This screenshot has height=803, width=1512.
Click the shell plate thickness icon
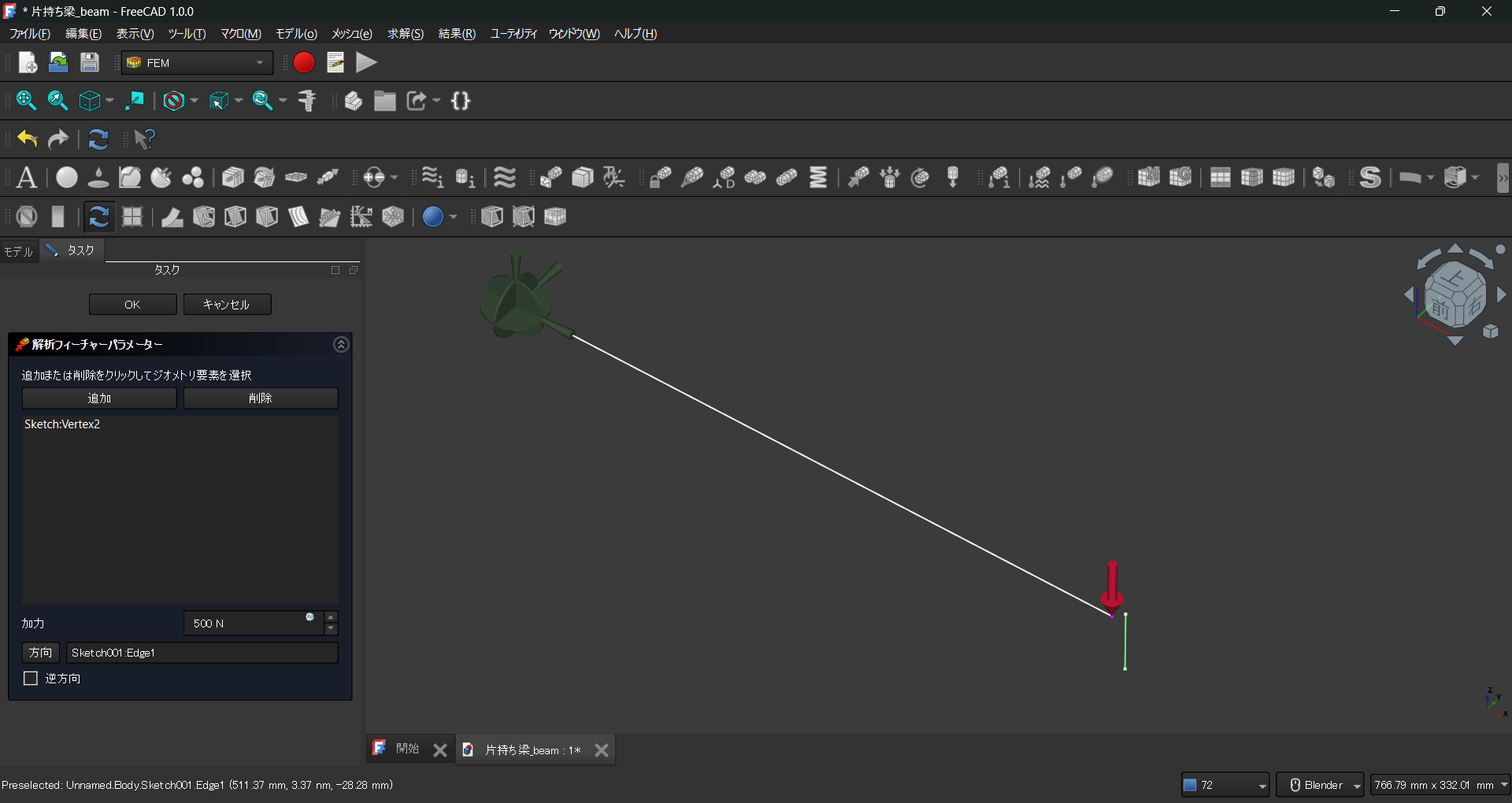point(296,178)
